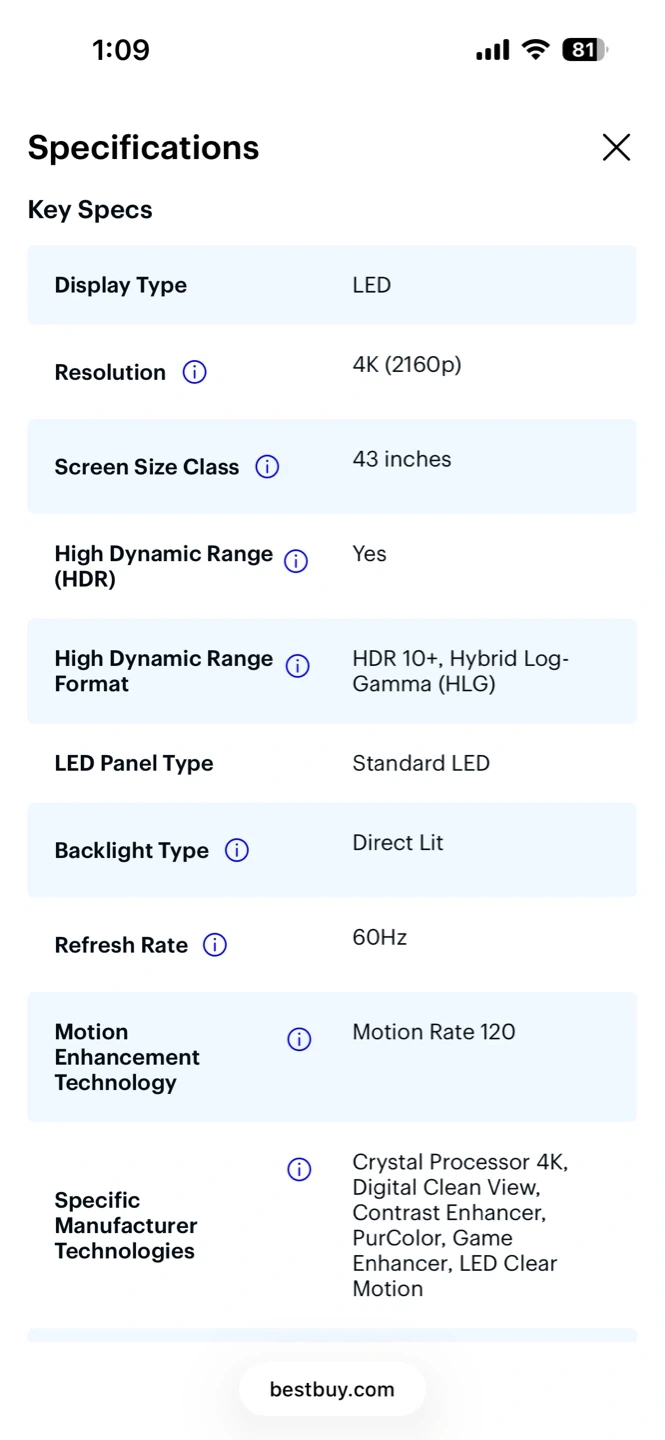
Task: Select the Display Type row
Action: click(331, 285)
